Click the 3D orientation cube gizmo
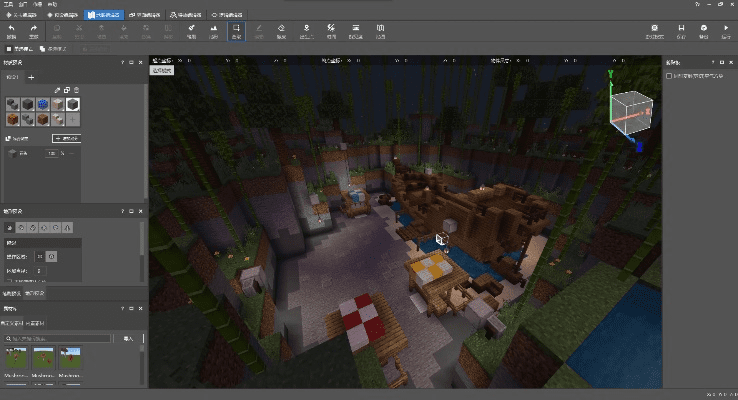738x400 pixels. pyautogui.click(x=630, y=110)
